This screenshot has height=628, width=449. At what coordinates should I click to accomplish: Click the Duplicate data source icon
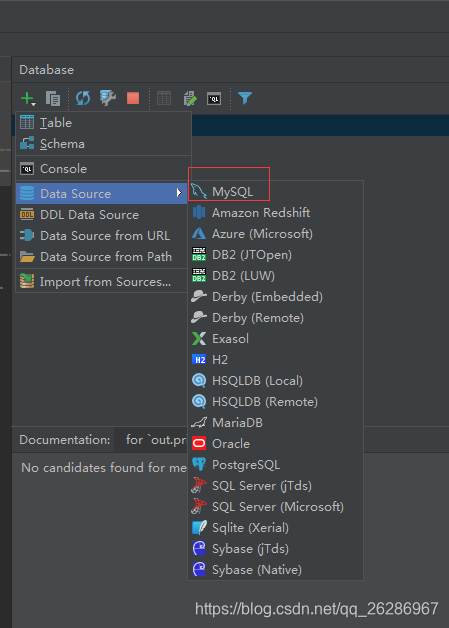(53, 98)
